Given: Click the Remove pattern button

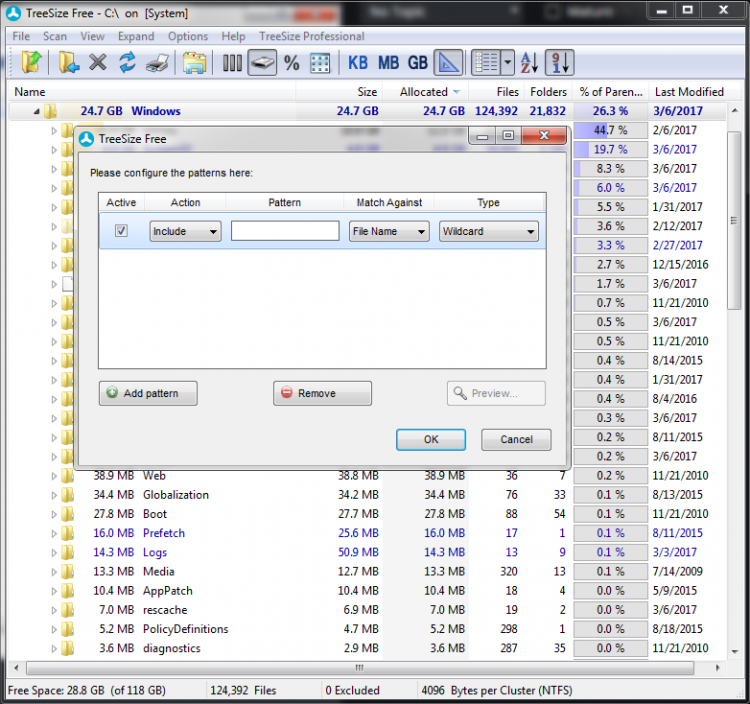Looking at the screenshot, I should point(322,393).
